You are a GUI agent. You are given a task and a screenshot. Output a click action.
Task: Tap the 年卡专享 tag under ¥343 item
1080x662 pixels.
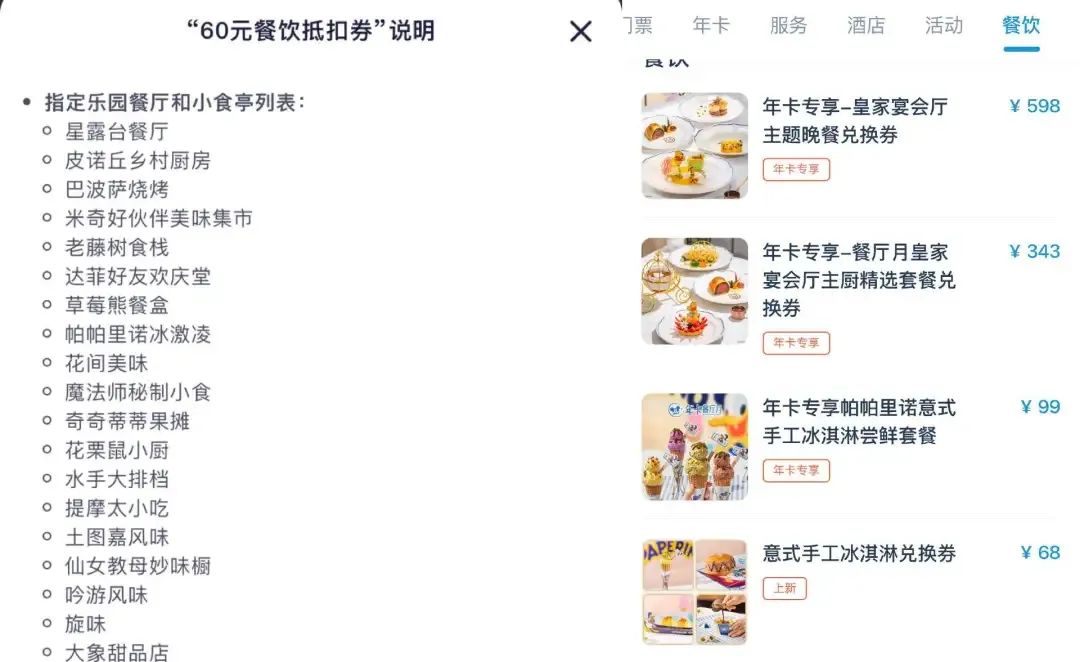click(796, 343)
